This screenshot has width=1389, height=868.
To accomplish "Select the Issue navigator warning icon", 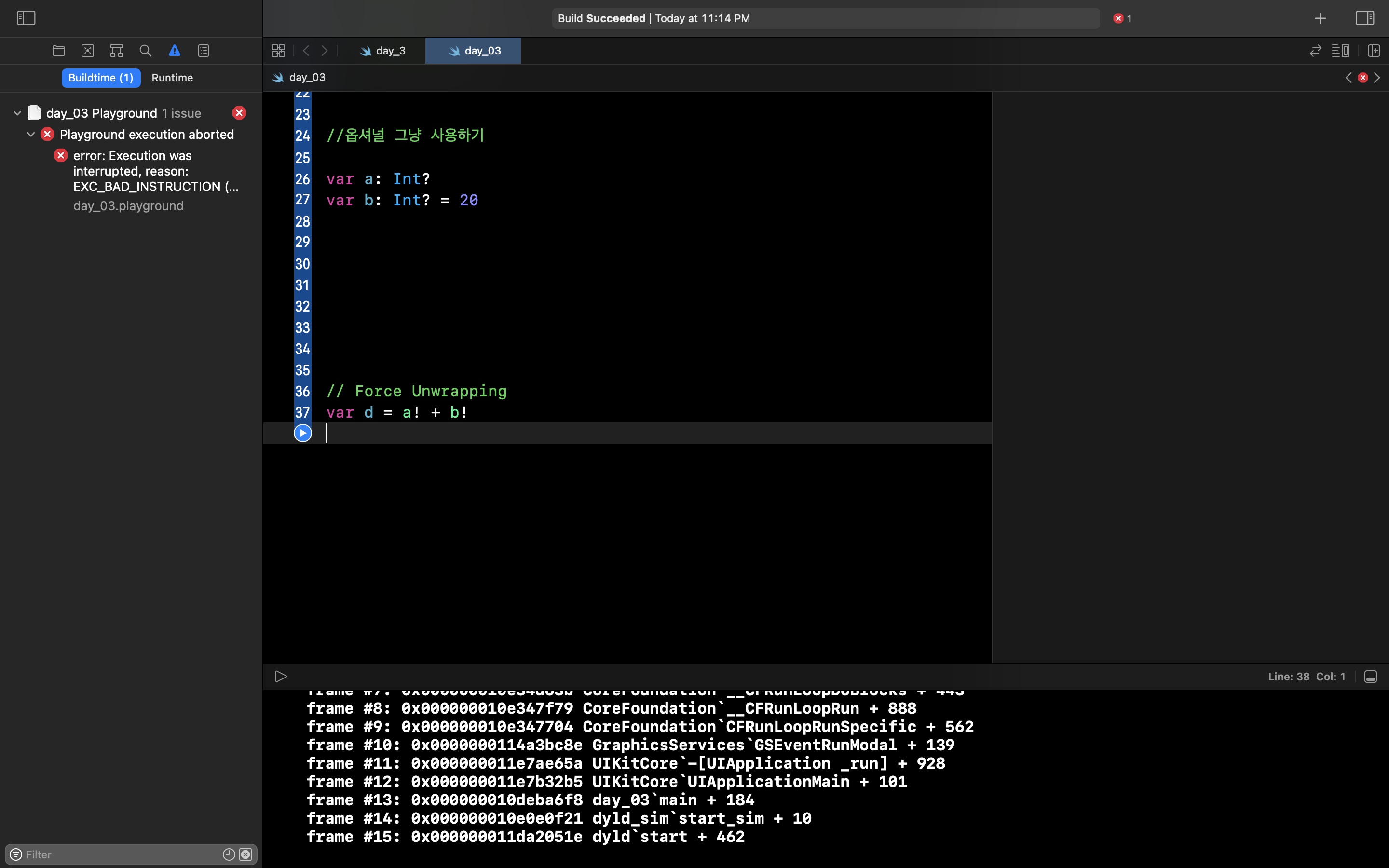I will click(x=175, y=51).
